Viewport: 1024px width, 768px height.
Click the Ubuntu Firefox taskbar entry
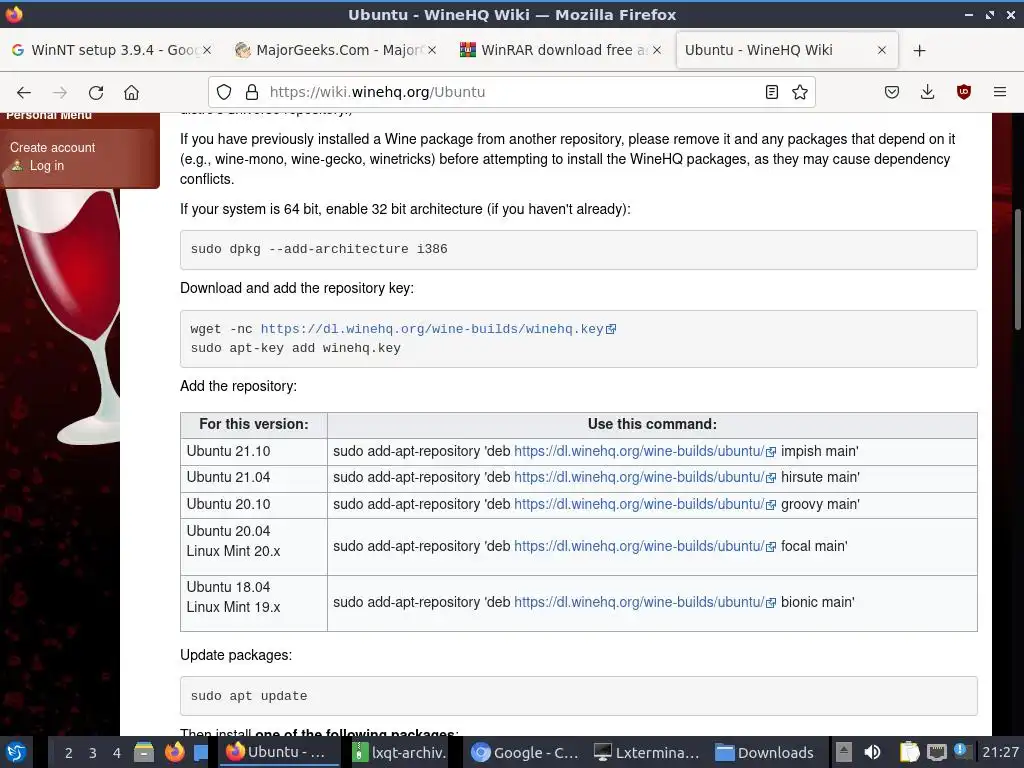coord(279,752)
